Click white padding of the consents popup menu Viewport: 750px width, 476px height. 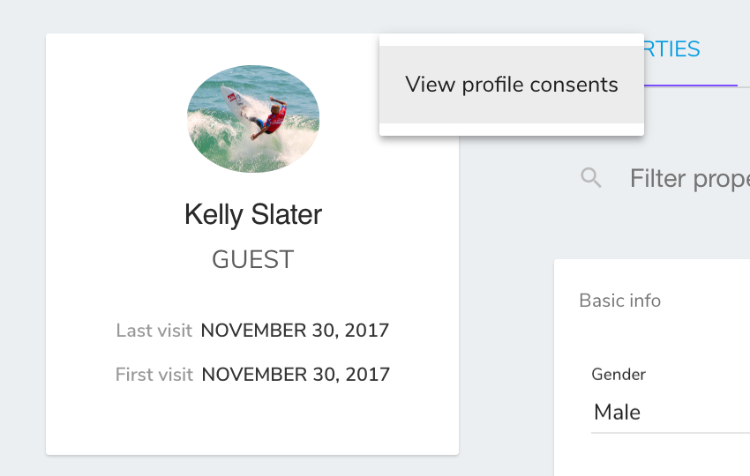click(511, 130)
